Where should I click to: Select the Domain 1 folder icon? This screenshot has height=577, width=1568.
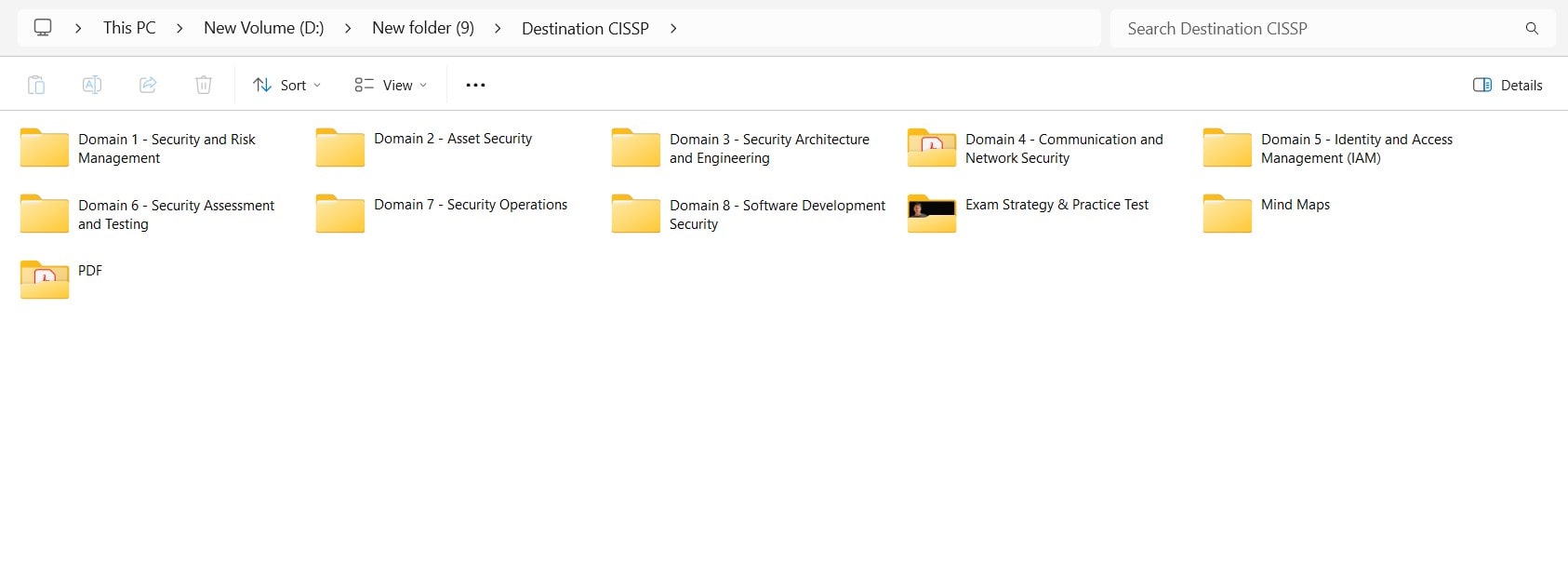(45, 147)
